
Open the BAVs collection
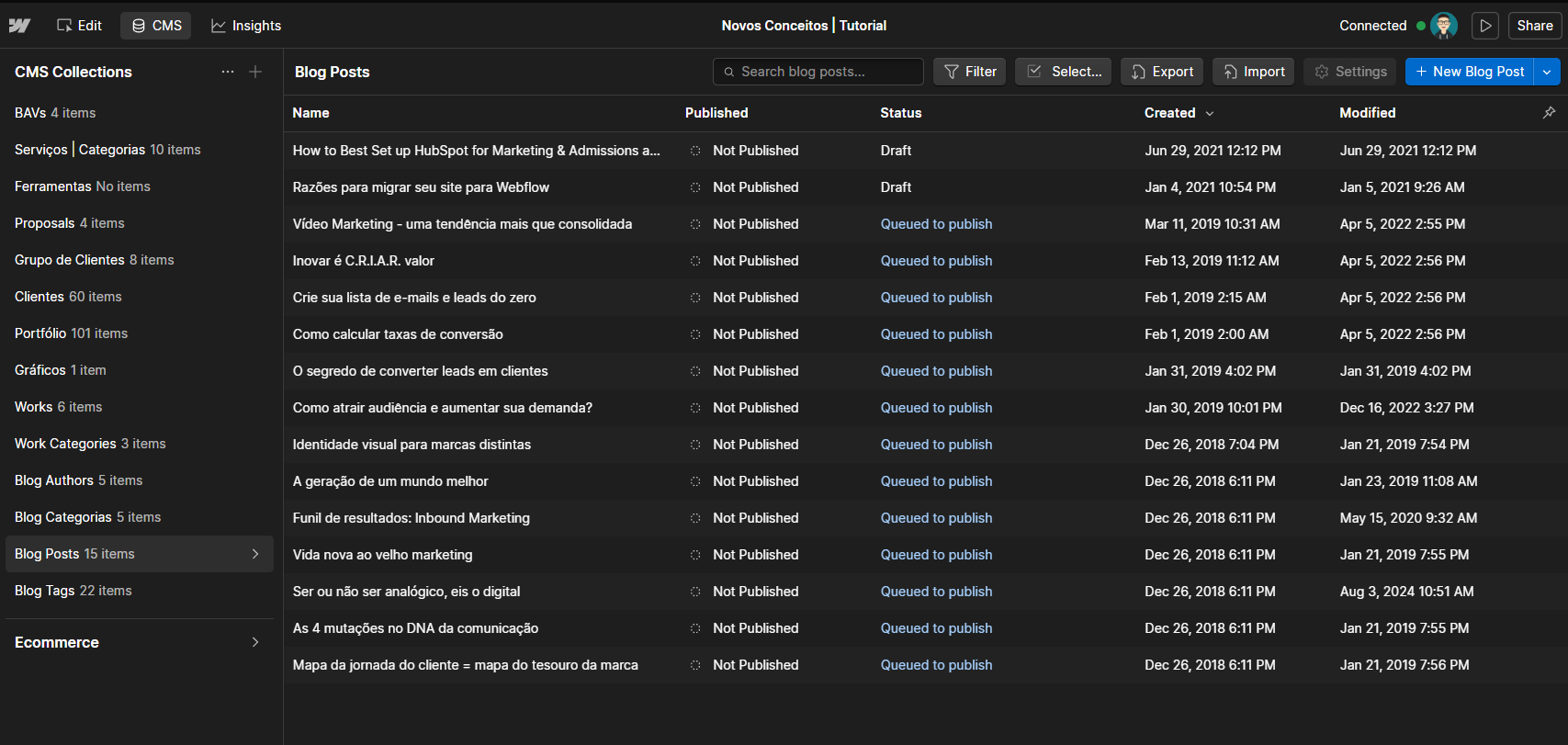click(x=140, y=113)
